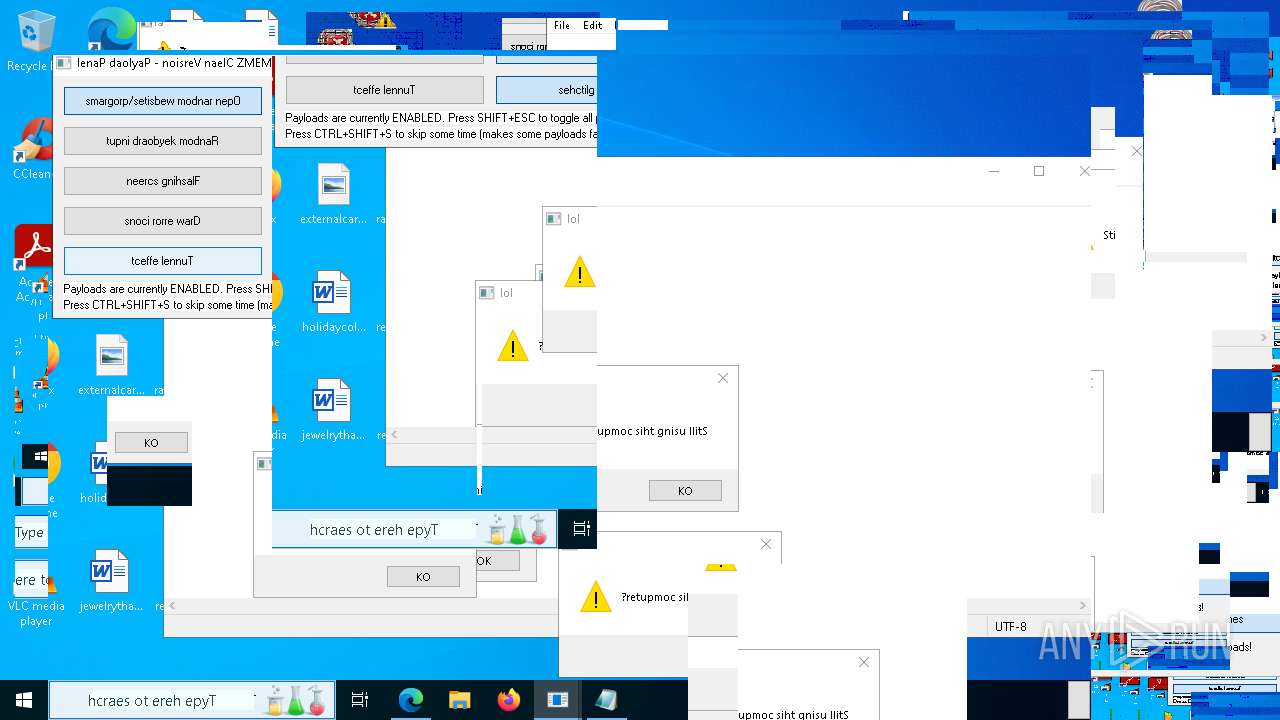
Task: Click the 'sehctilg' payload button
Action: (547, 90)
